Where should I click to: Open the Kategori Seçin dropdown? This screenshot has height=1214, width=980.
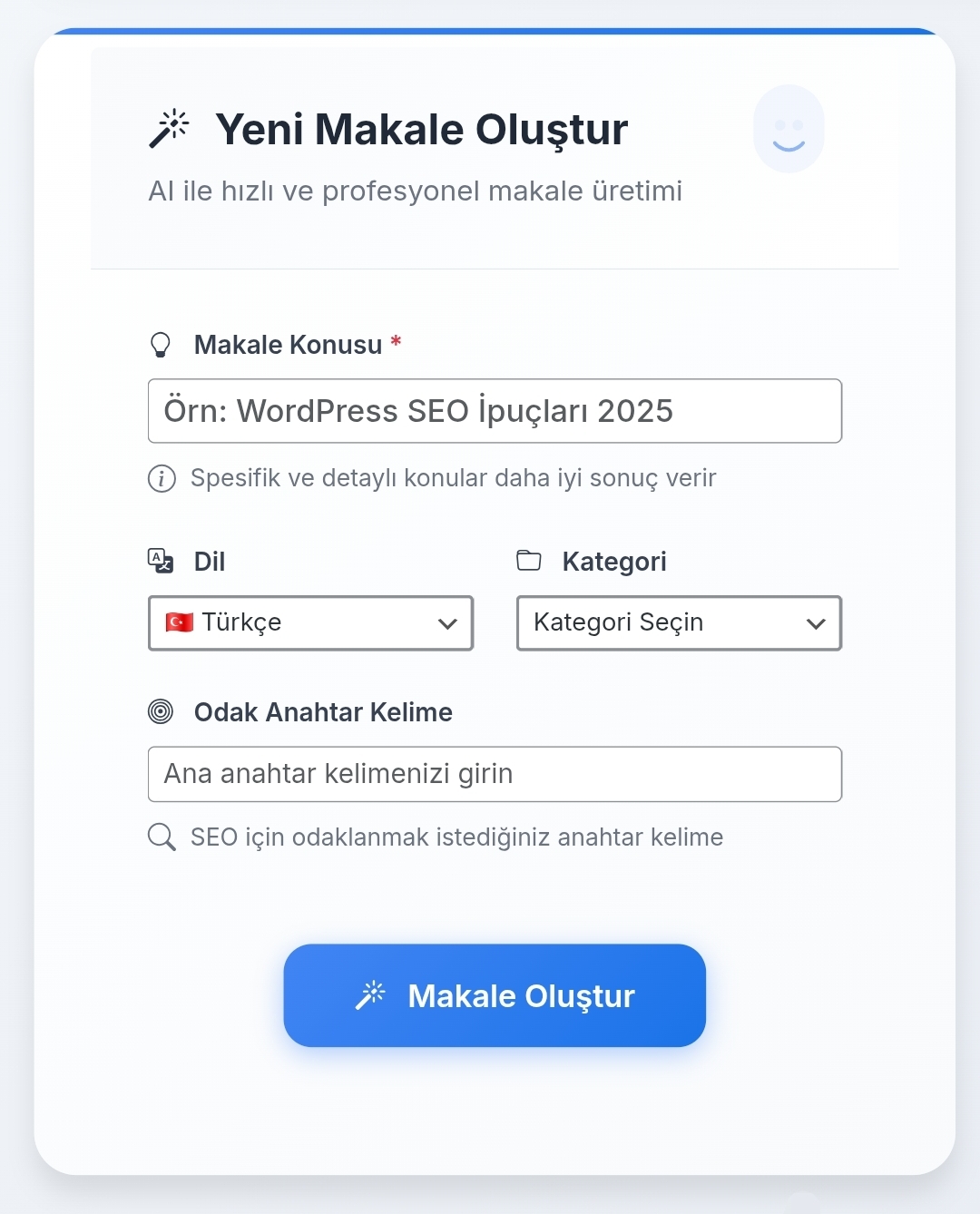click(x=680, y=622)
